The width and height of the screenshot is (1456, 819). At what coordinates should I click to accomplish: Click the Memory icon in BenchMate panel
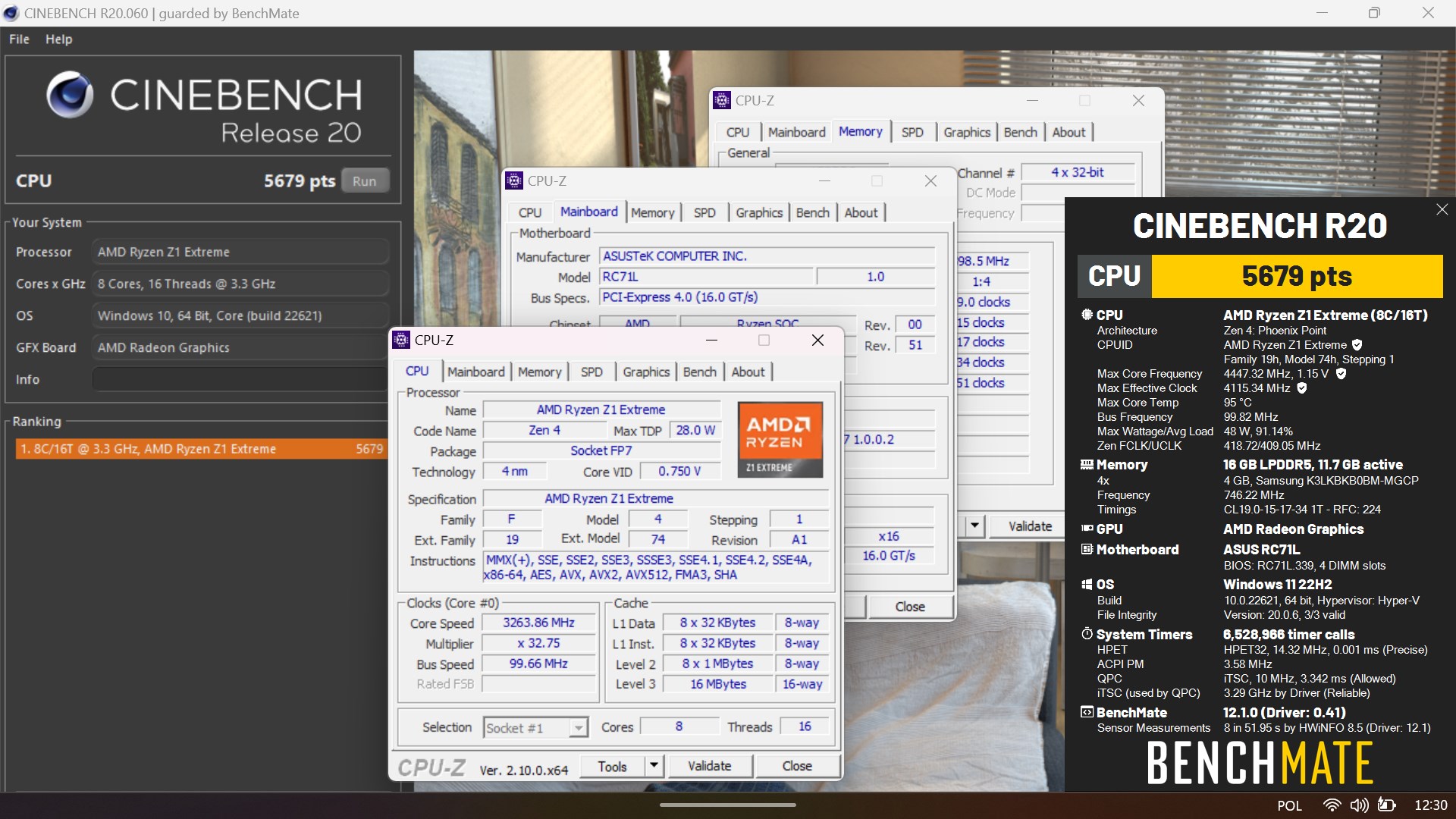[1087, 464]
